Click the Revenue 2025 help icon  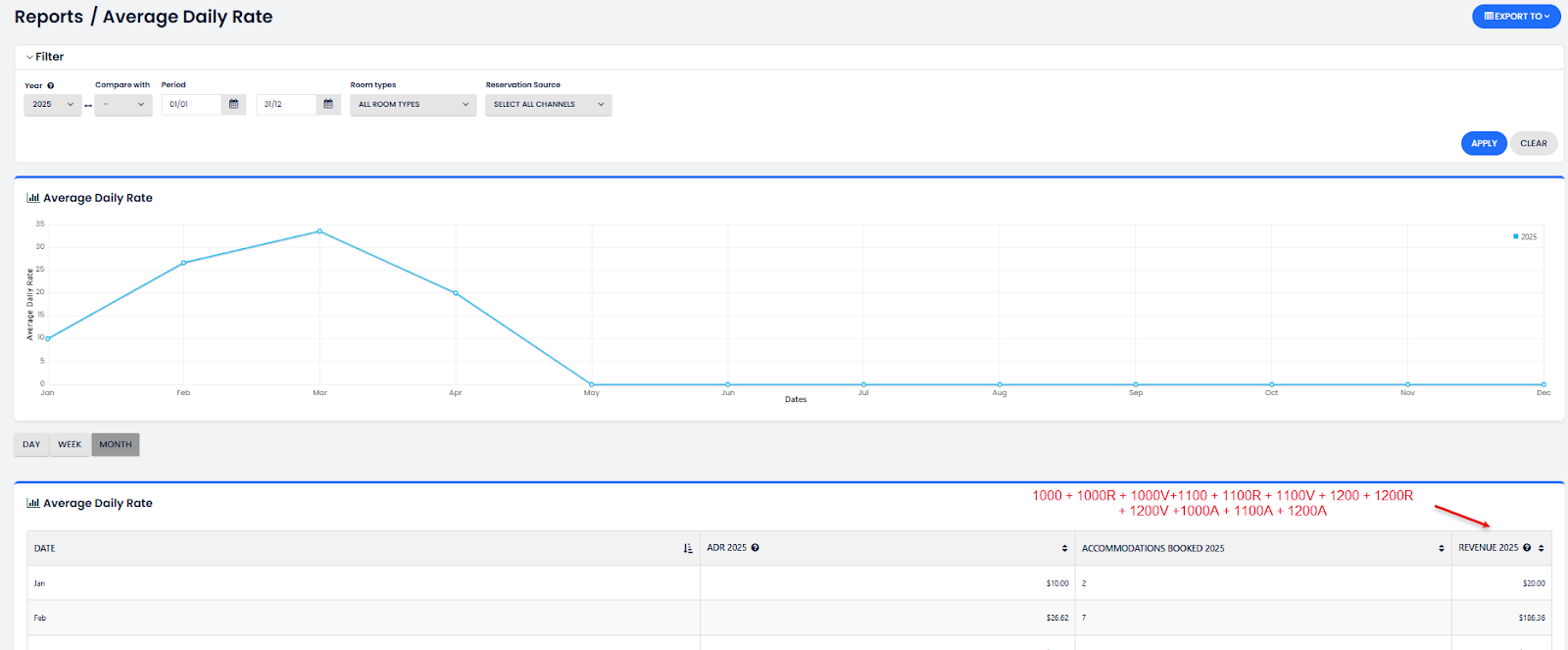[1527, 548]
